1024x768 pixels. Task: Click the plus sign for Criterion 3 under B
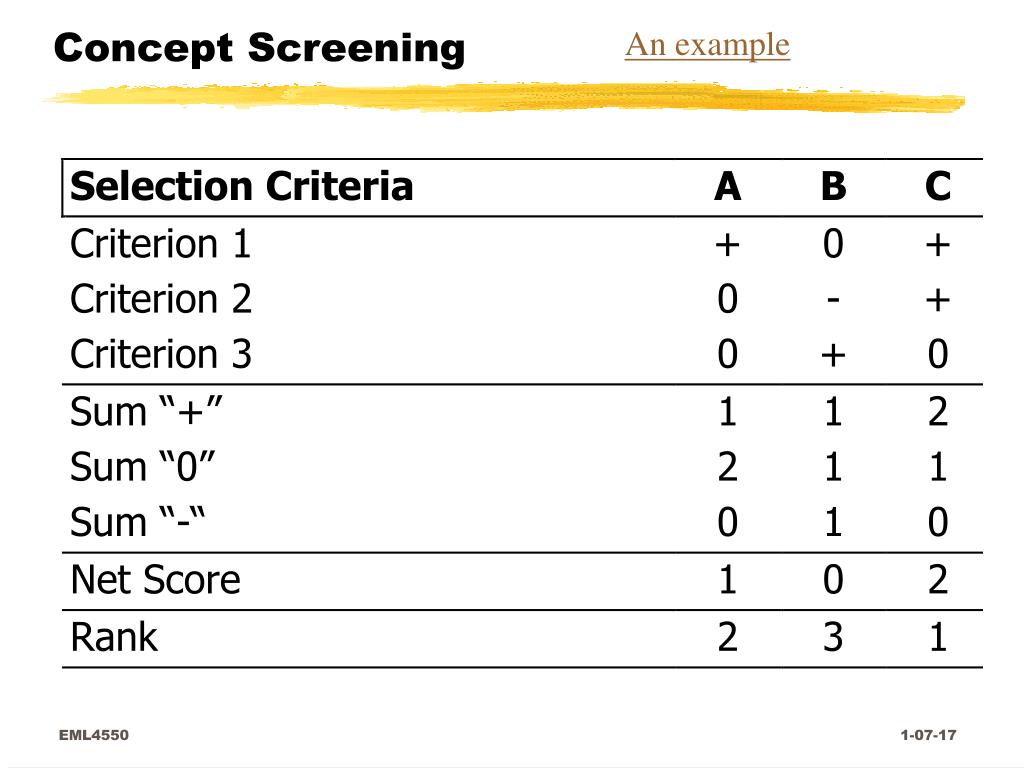[833, 357]
